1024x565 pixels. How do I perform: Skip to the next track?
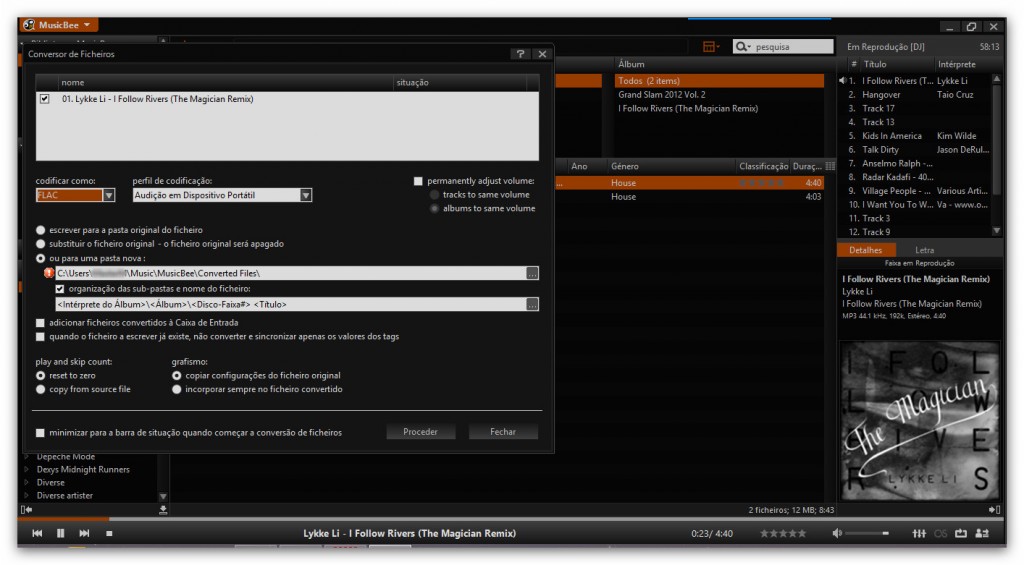84,534
